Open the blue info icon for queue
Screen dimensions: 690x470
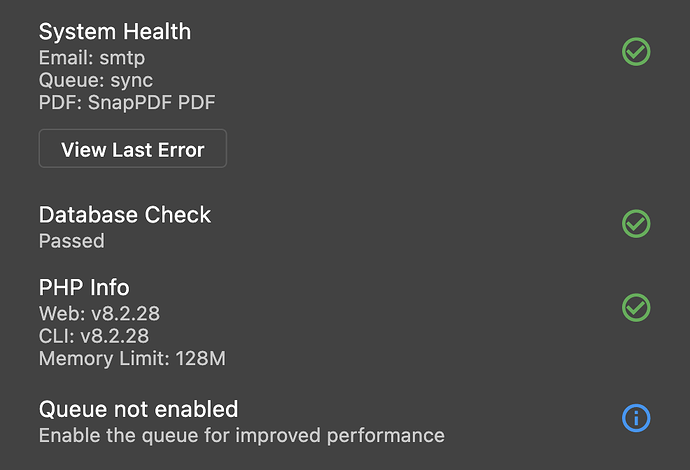click(636, 418)
